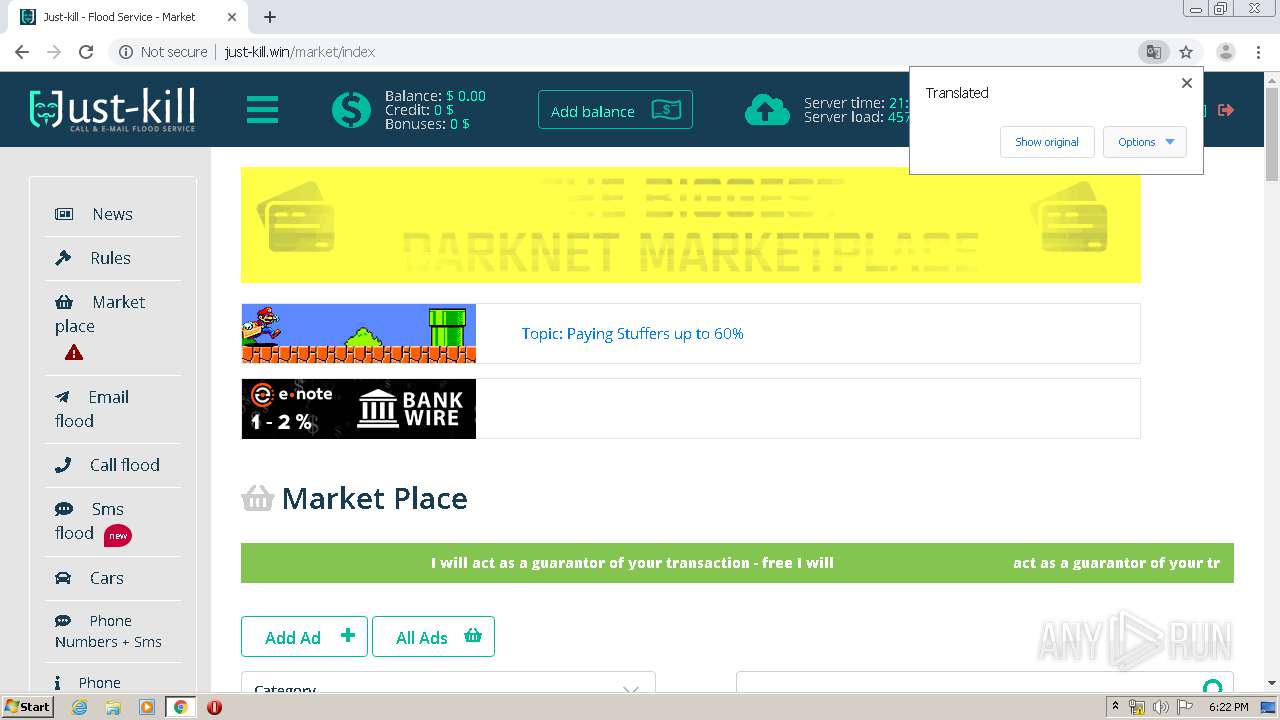Screen dimensions: 1280x720
Task: Click the Not secure info icon
Action: coord(126,52)
